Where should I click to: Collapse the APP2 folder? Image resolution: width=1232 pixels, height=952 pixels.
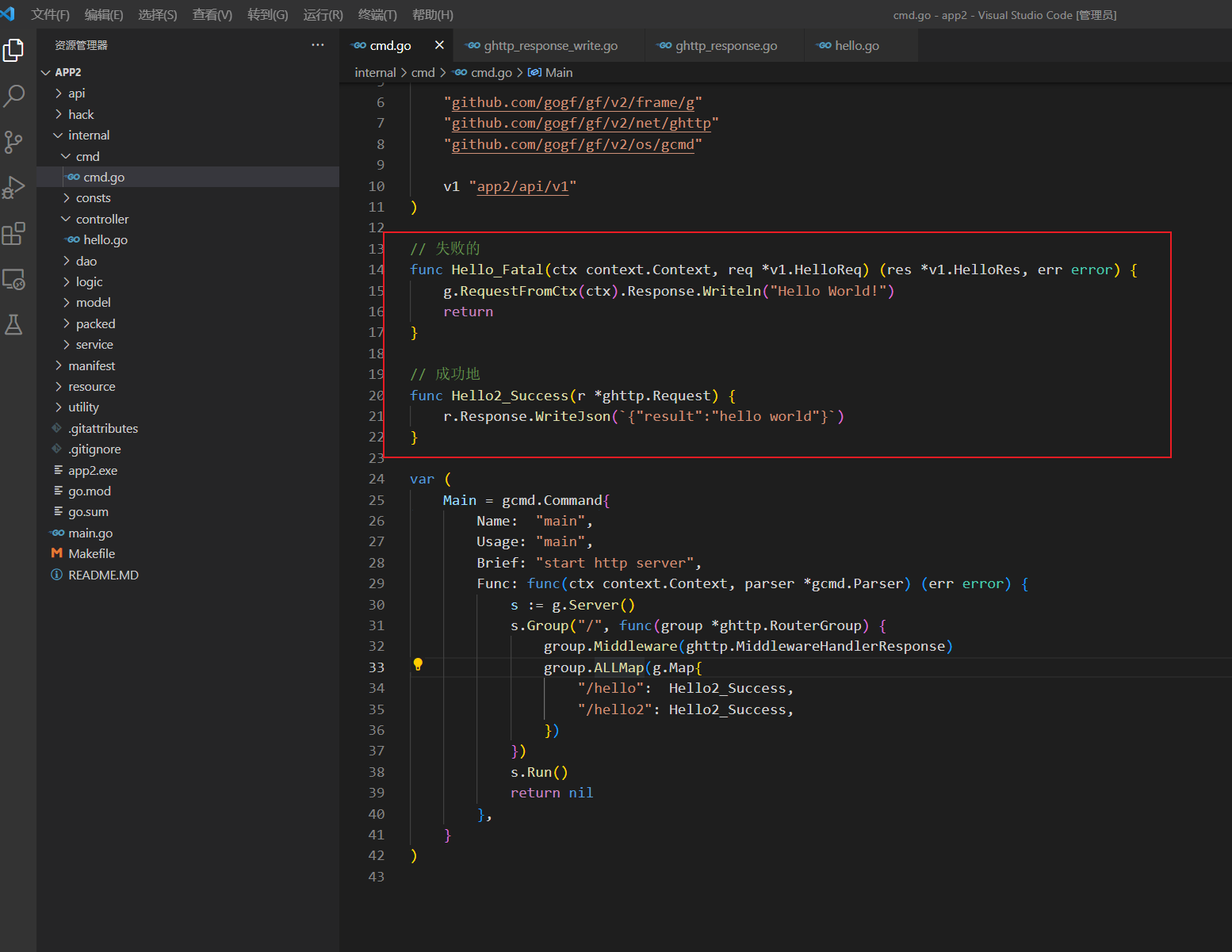pos(46,71)
